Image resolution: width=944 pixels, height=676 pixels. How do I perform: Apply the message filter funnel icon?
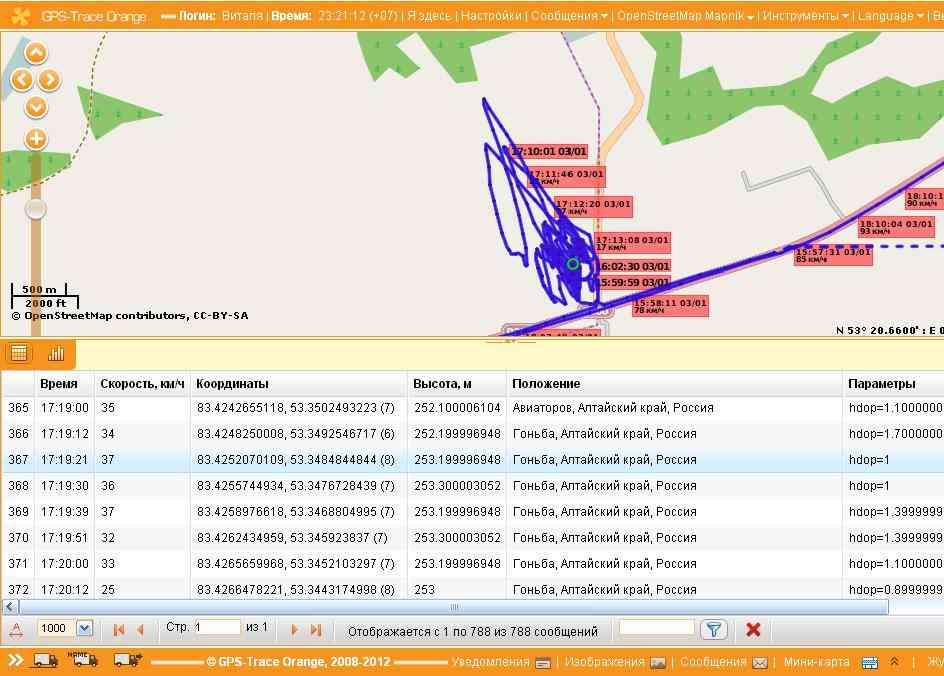[712, 629]
